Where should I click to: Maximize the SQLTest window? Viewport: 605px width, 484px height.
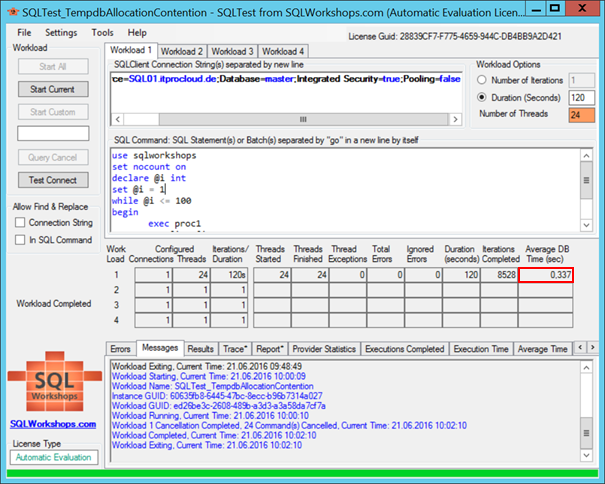coord(555,8)
